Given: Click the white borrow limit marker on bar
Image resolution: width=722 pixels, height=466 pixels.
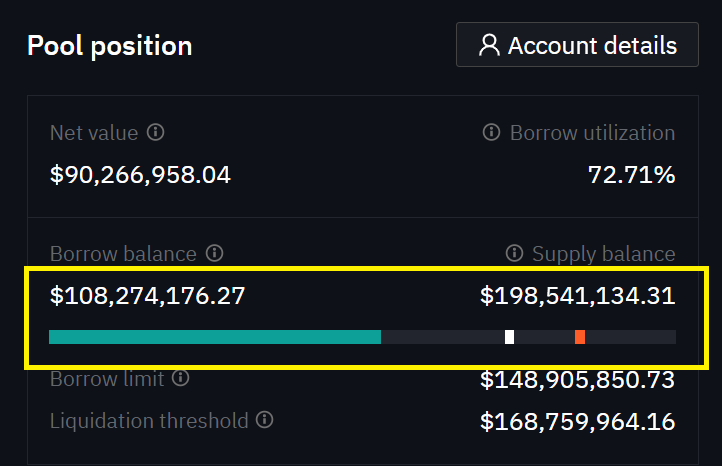Looking at the screenshot, I should [x=509, y=337].
